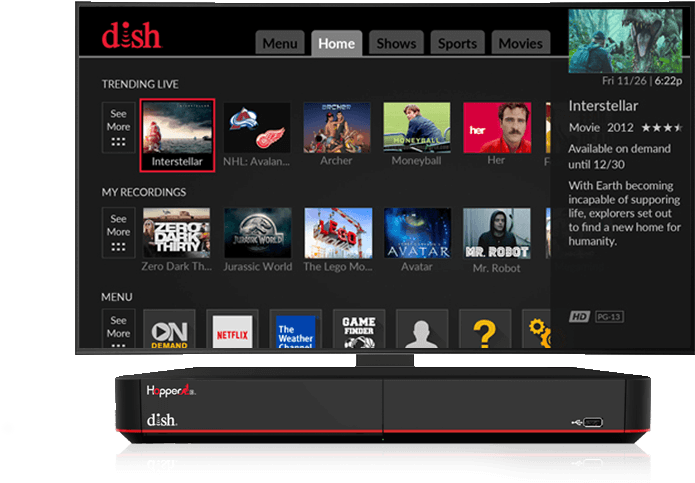Click 'Movie 2012' info text
Screen dimensions: 695x483
point(601,128)
